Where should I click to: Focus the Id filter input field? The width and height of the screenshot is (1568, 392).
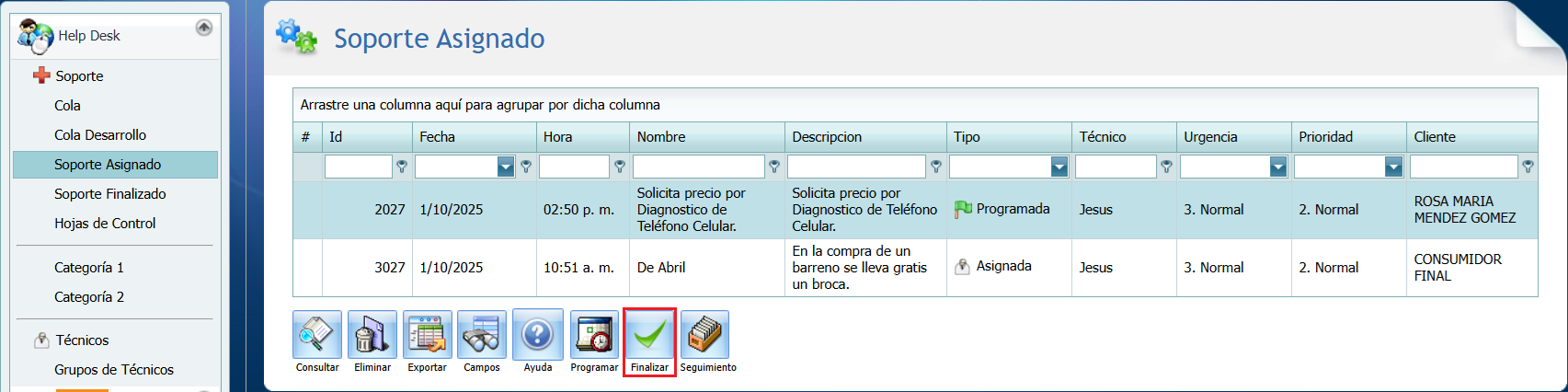359,167
